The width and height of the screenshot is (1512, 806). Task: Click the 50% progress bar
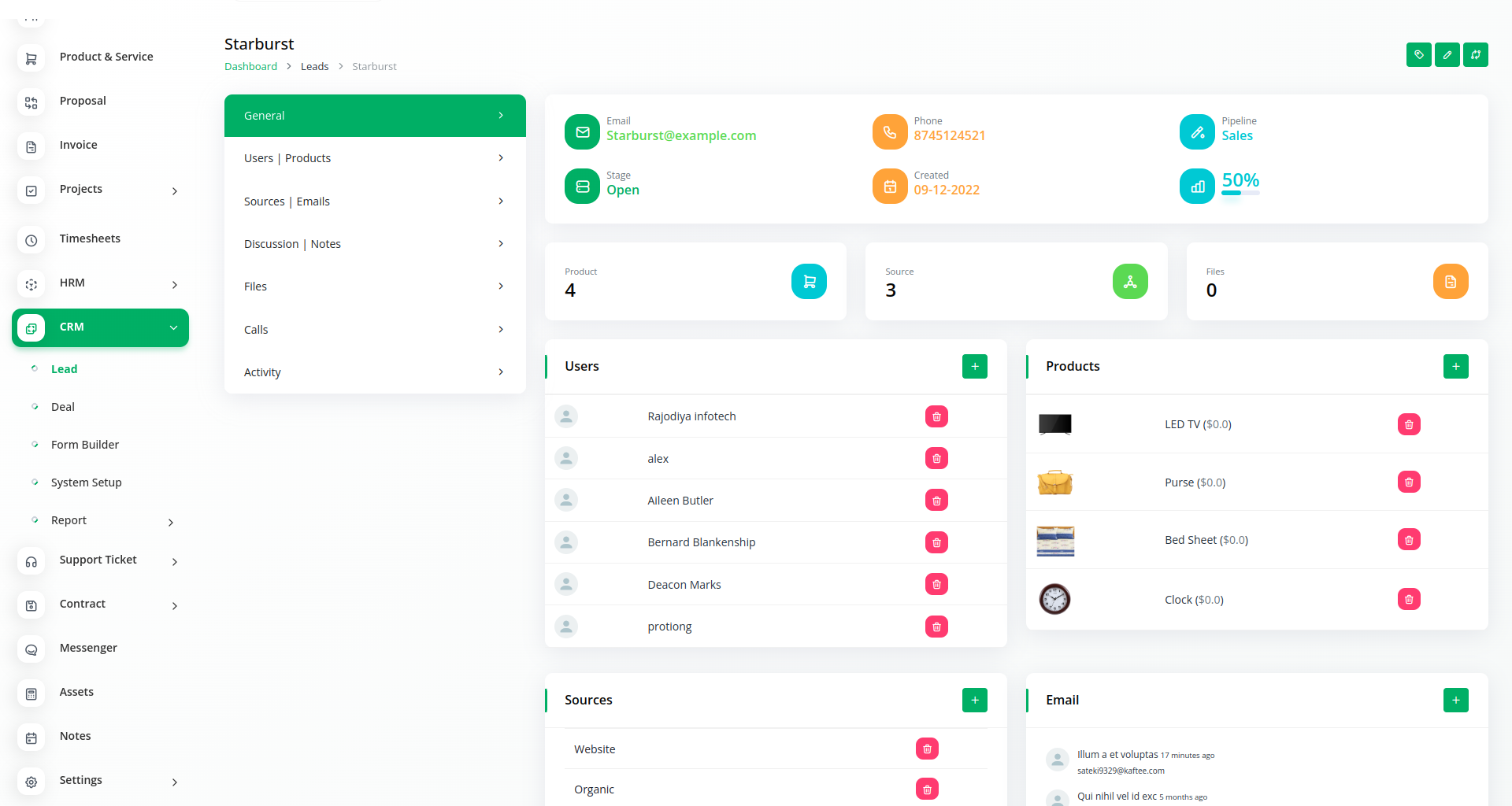[1240, 193]
